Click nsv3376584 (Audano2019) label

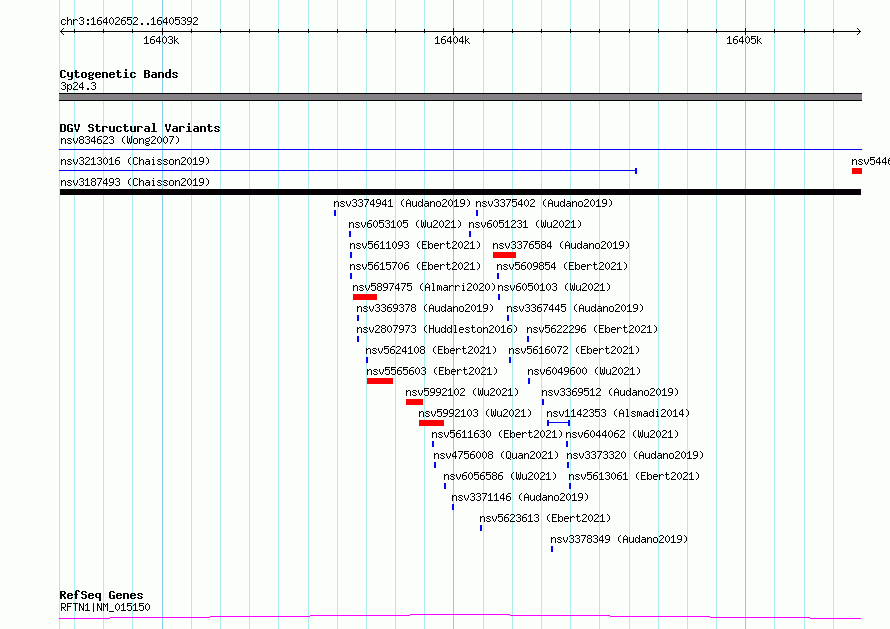(561, 245)
